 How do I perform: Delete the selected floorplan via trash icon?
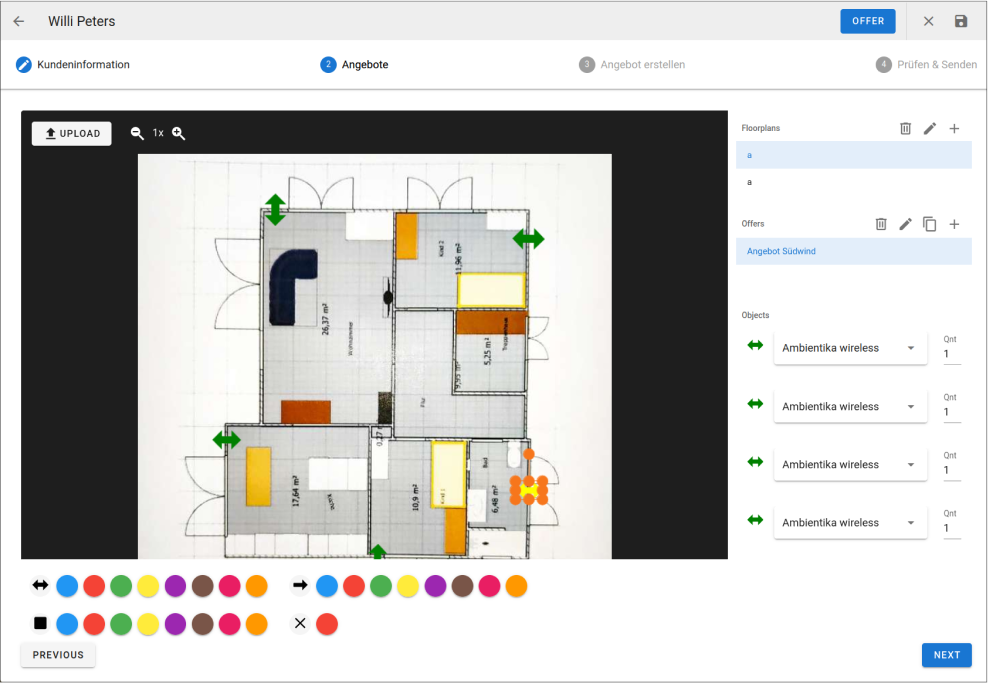click(x=905, y=129)
